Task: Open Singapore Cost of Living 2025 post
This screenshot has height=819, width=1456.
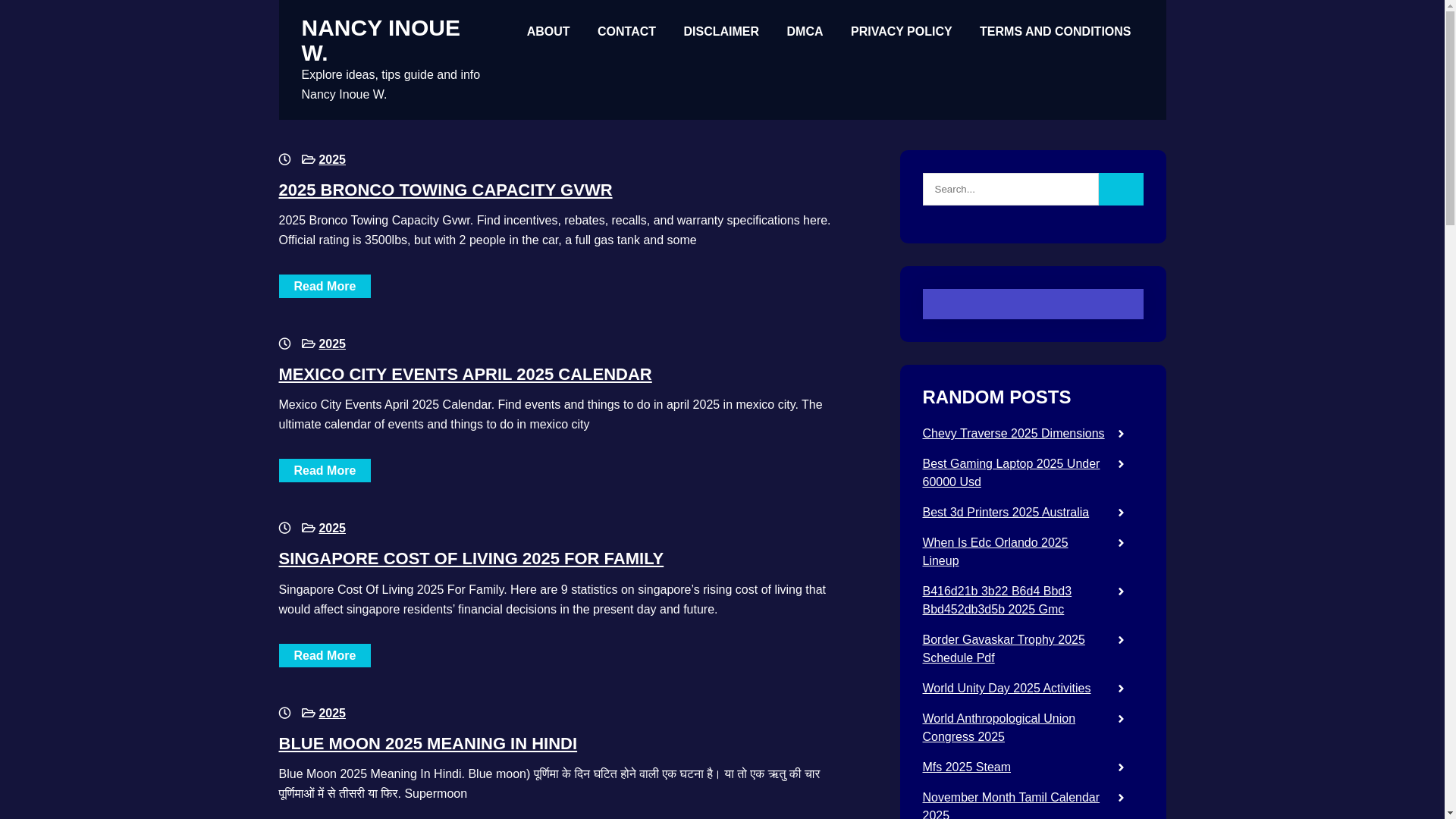Action: point(471,559)
